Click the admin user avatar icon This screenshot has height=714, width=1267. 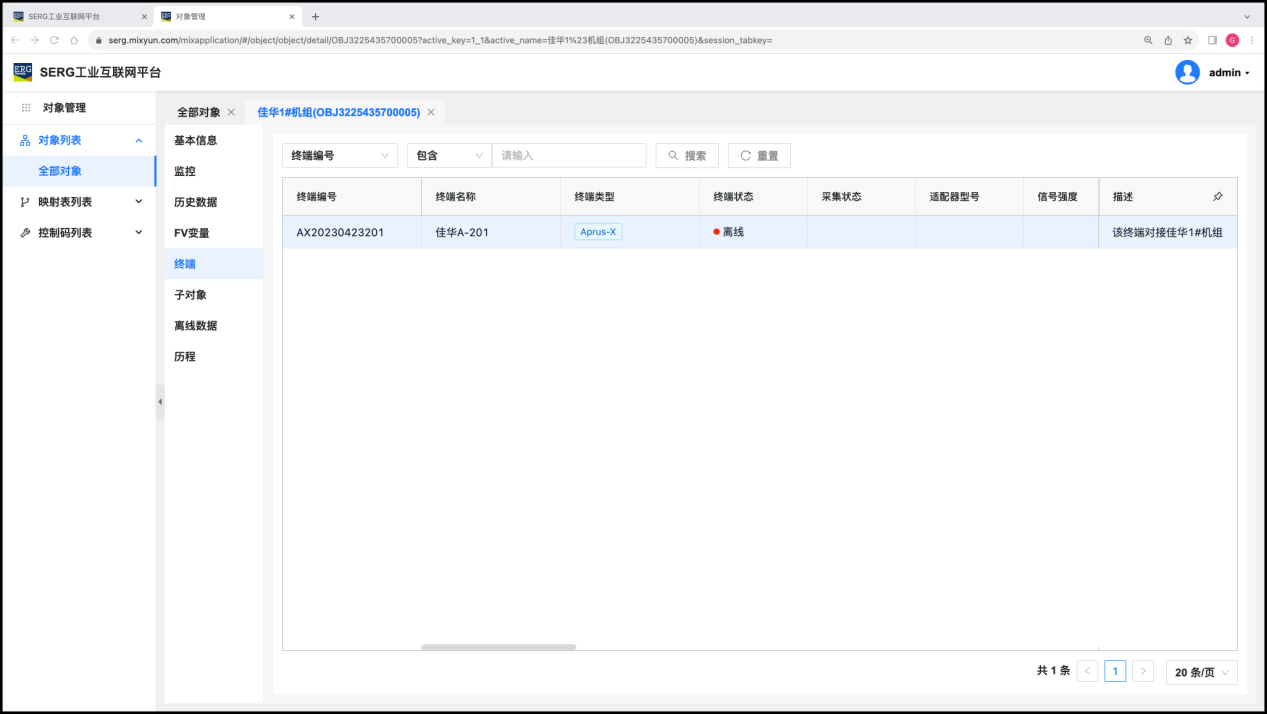pos(1187,72)
